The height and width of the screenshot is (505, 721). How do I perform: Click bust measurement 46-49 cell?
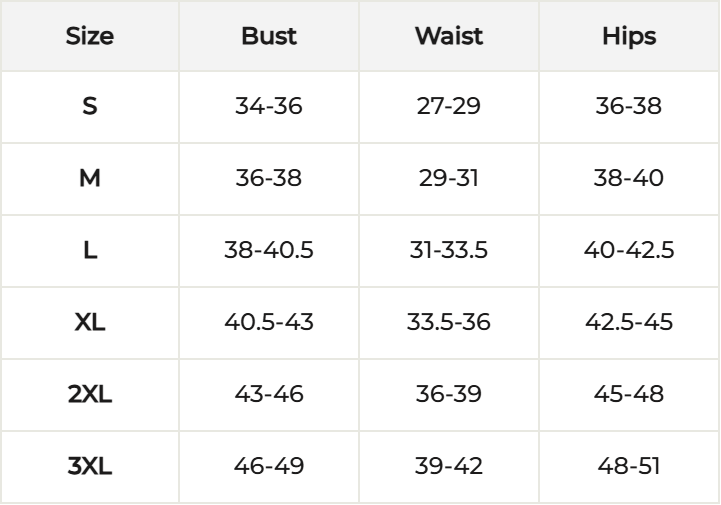(269, 466)
